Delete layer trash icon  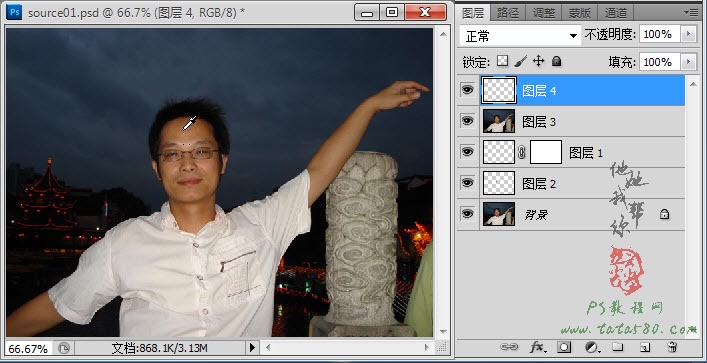point(672,347)
